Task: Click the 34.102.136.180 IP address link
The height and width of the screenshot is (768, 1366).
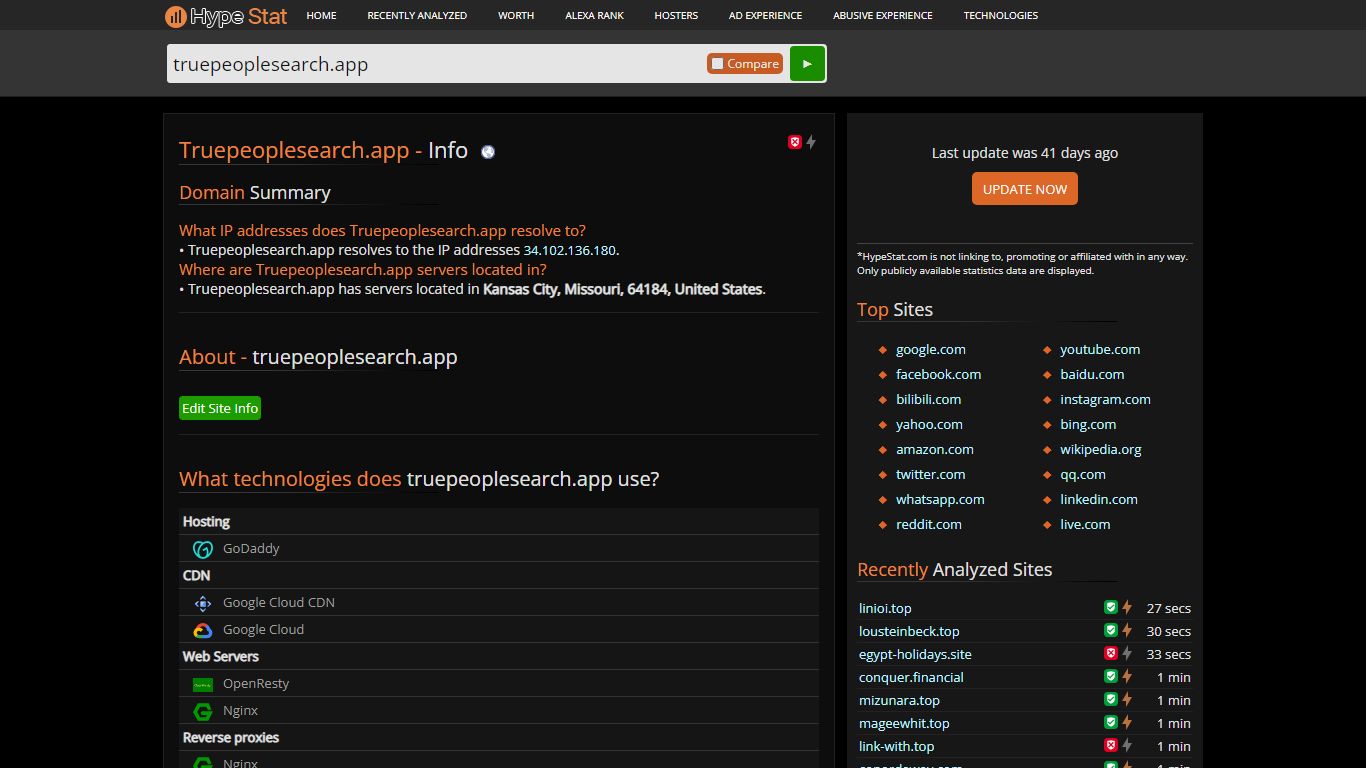Action: 570,251
